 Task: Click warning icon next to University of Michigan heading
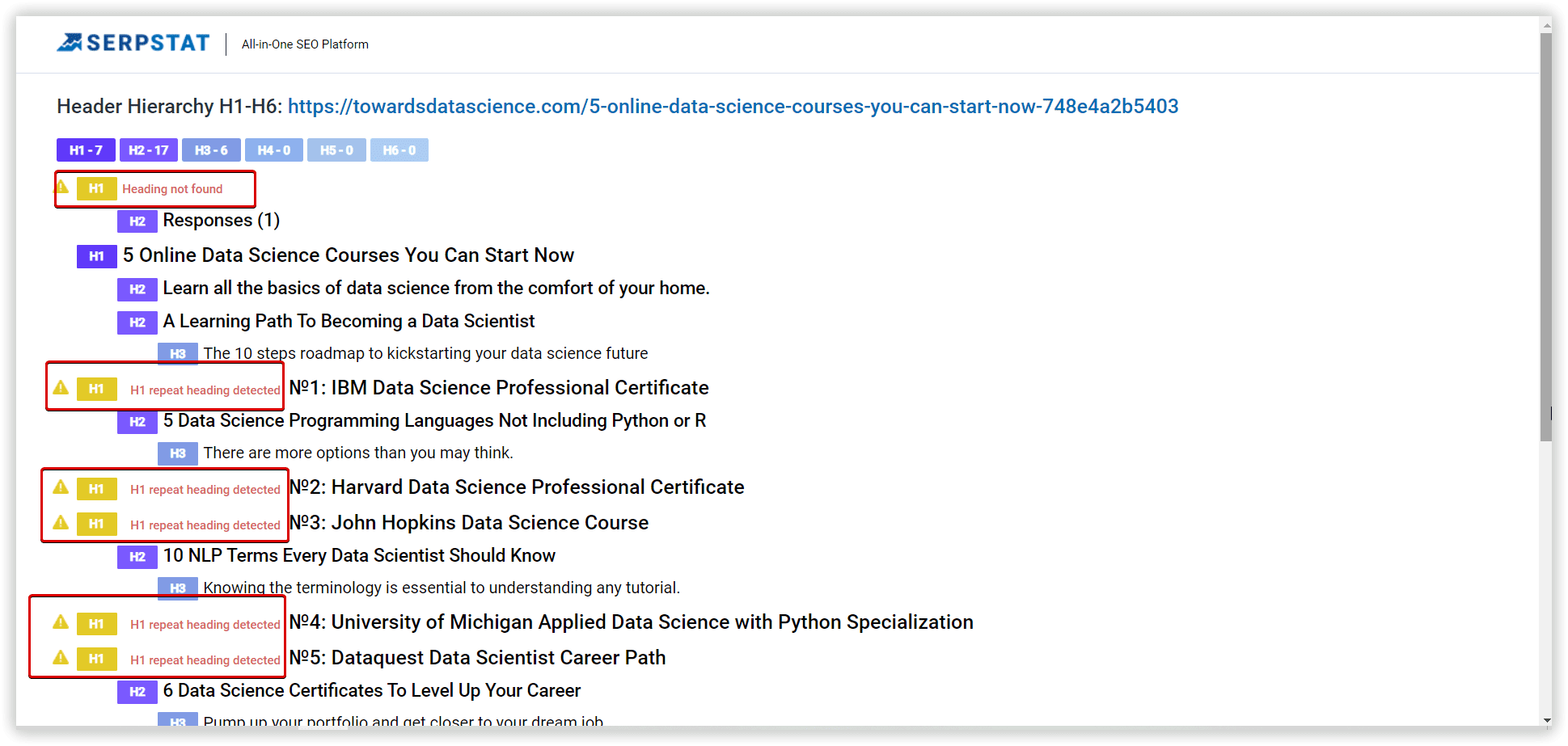(61, 622)
